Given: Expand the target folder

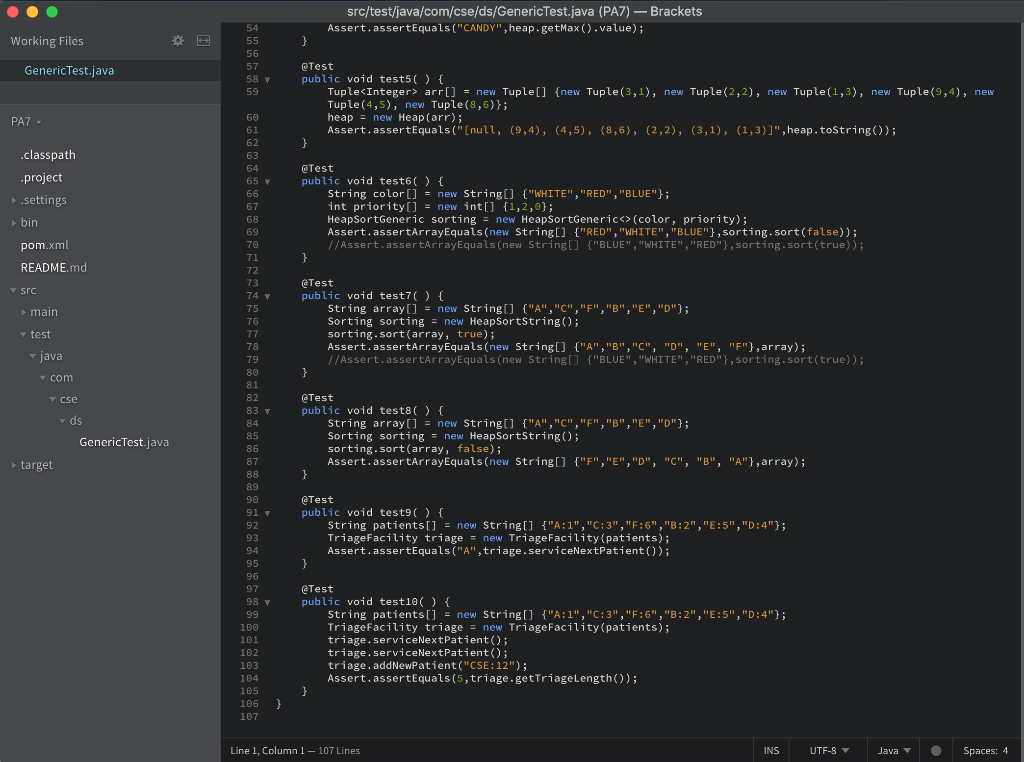Looking at the screenshot, I should tap(14, 465).
